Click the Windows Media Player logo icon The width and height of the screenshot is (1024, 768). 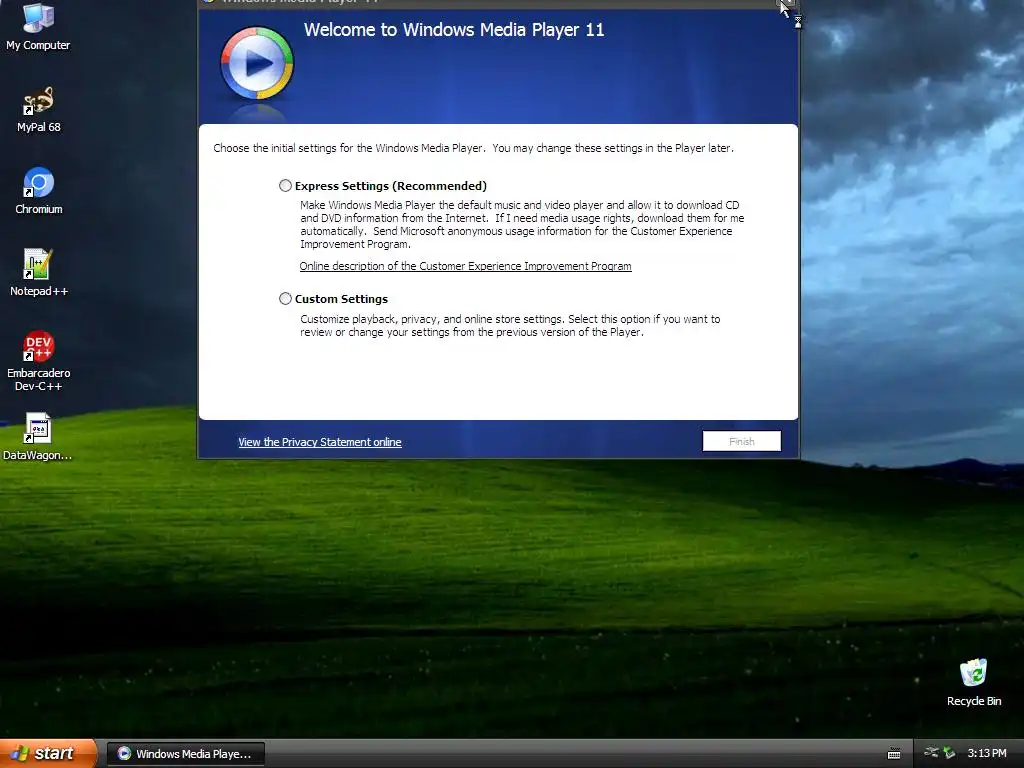[257, 63]
